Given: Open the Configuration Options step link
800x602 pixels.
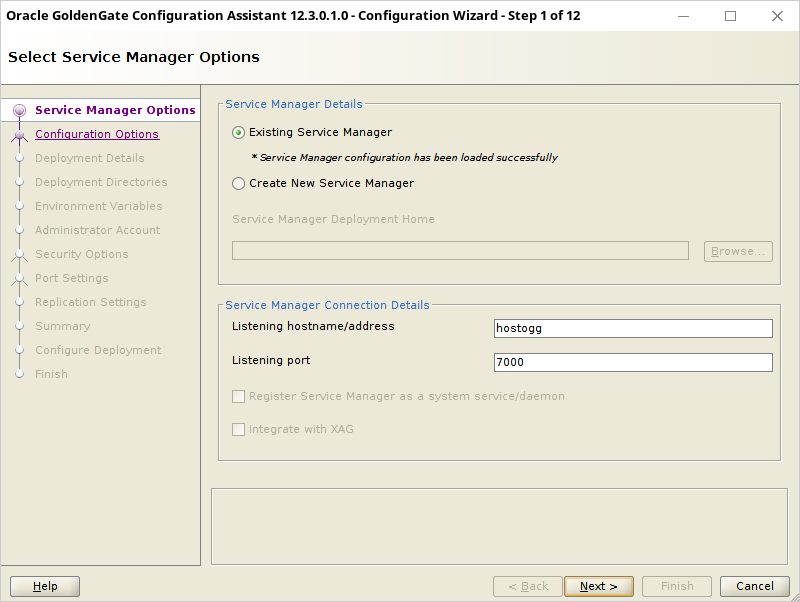Looking at the screenshot, I should (x=97, y=134).
